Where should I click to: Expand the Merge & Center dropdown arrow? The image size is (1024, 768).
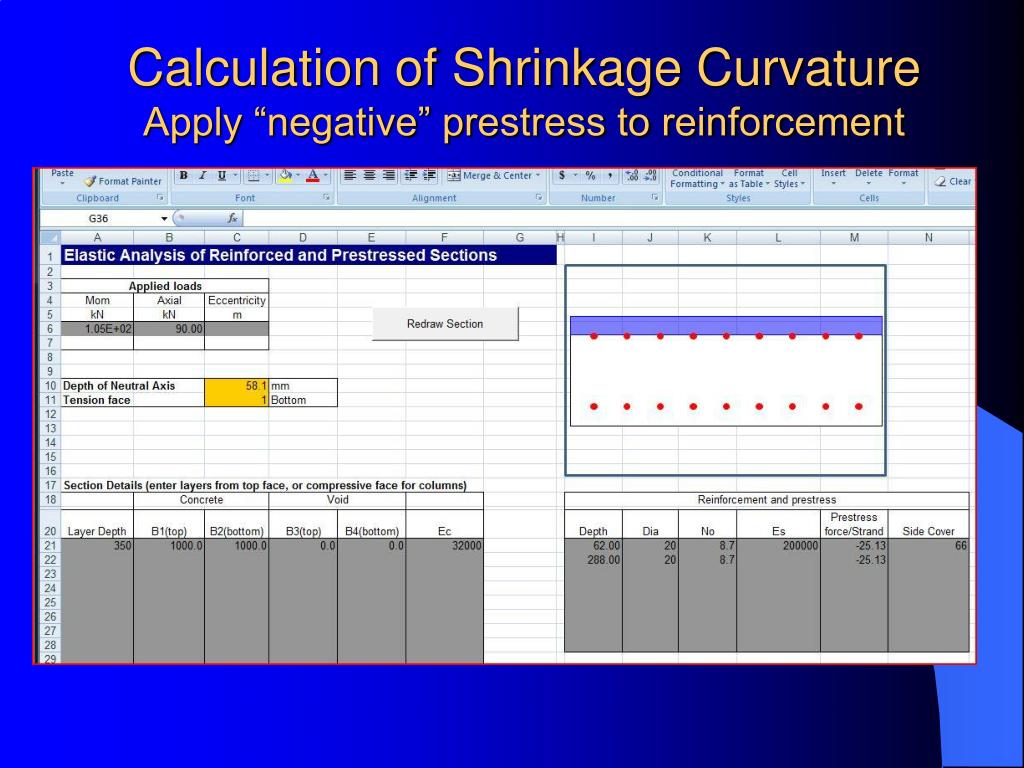537,175
